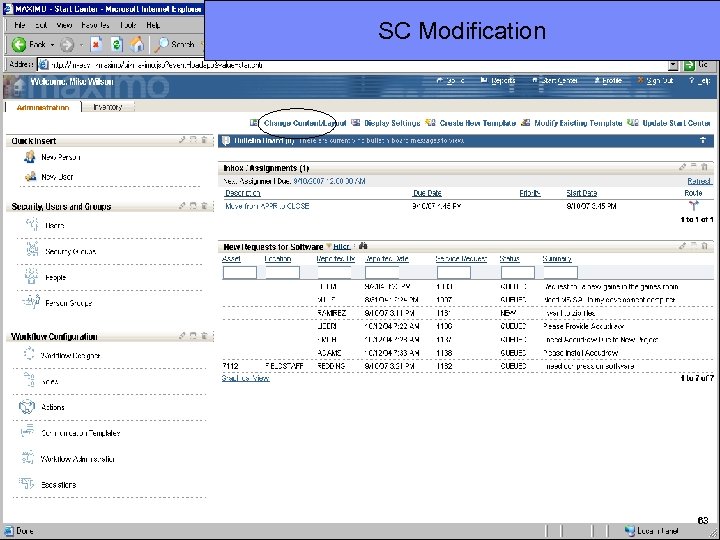This screenshot has height=540, width=720.
Task: Delete Security, Users and Groups portlet
Action: (x=204, y=206)
